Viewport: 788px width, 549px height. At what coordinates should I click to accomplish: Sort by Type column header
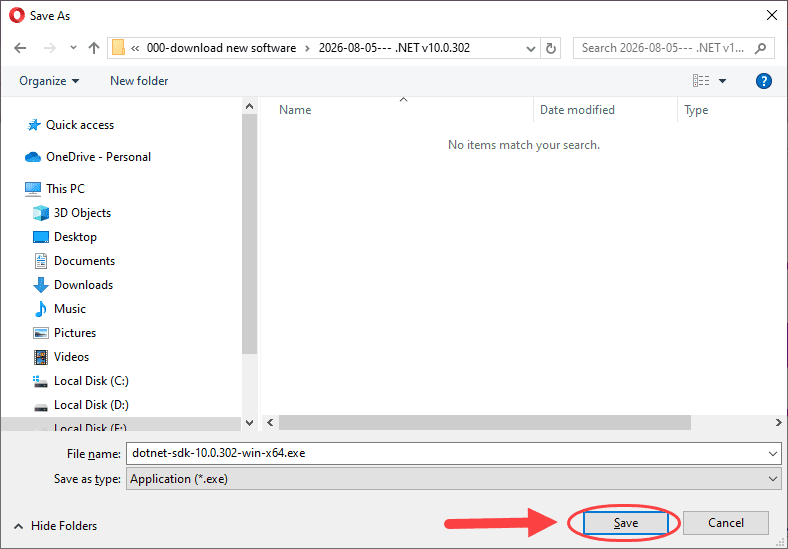pyautogui.click(x=696, y=110)
